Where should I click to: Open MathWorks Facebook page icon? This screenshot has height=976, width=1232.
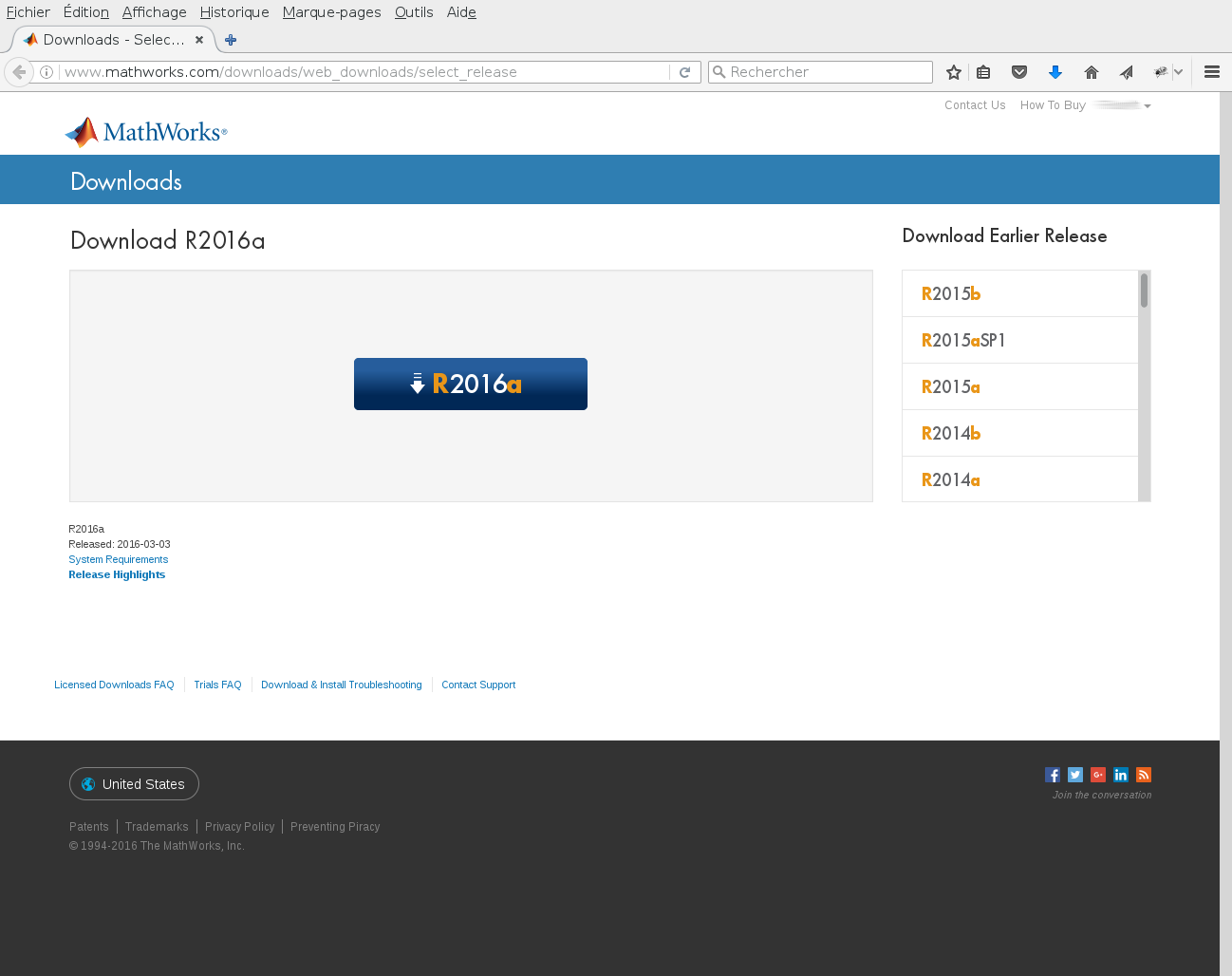(x=1053, y=775)
